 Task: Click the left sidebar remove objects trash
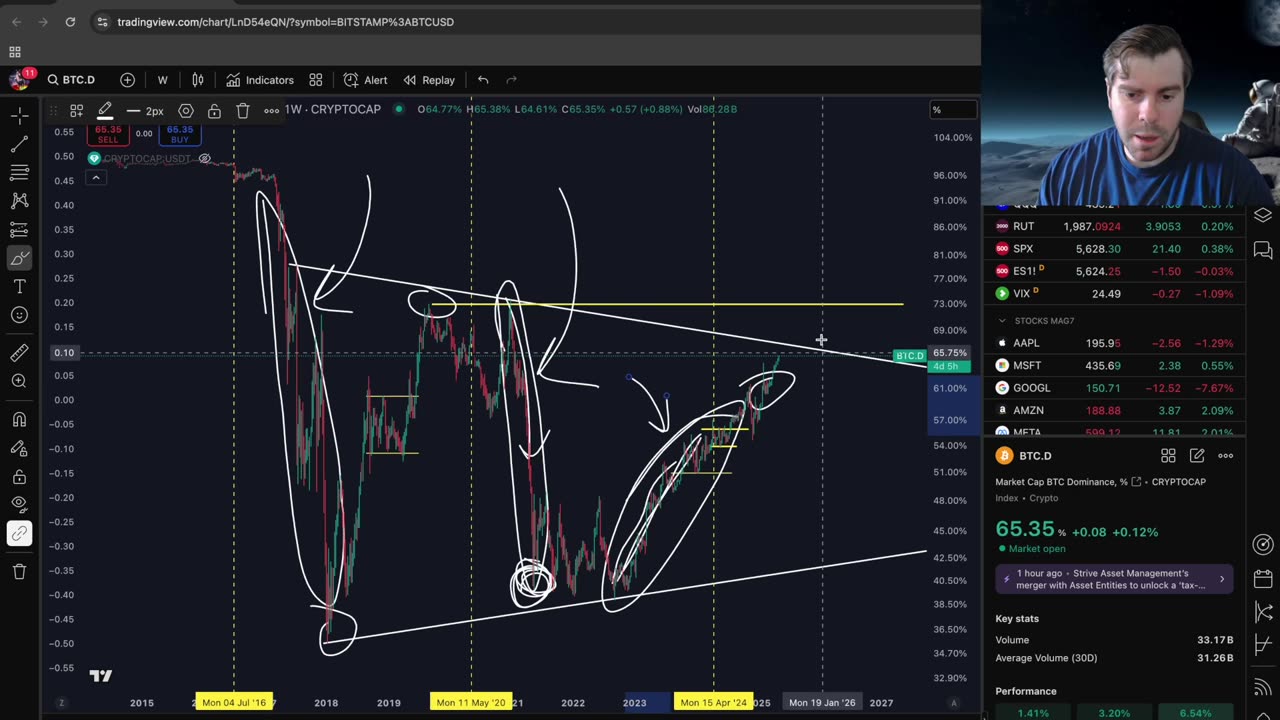[x=19, y=571]
